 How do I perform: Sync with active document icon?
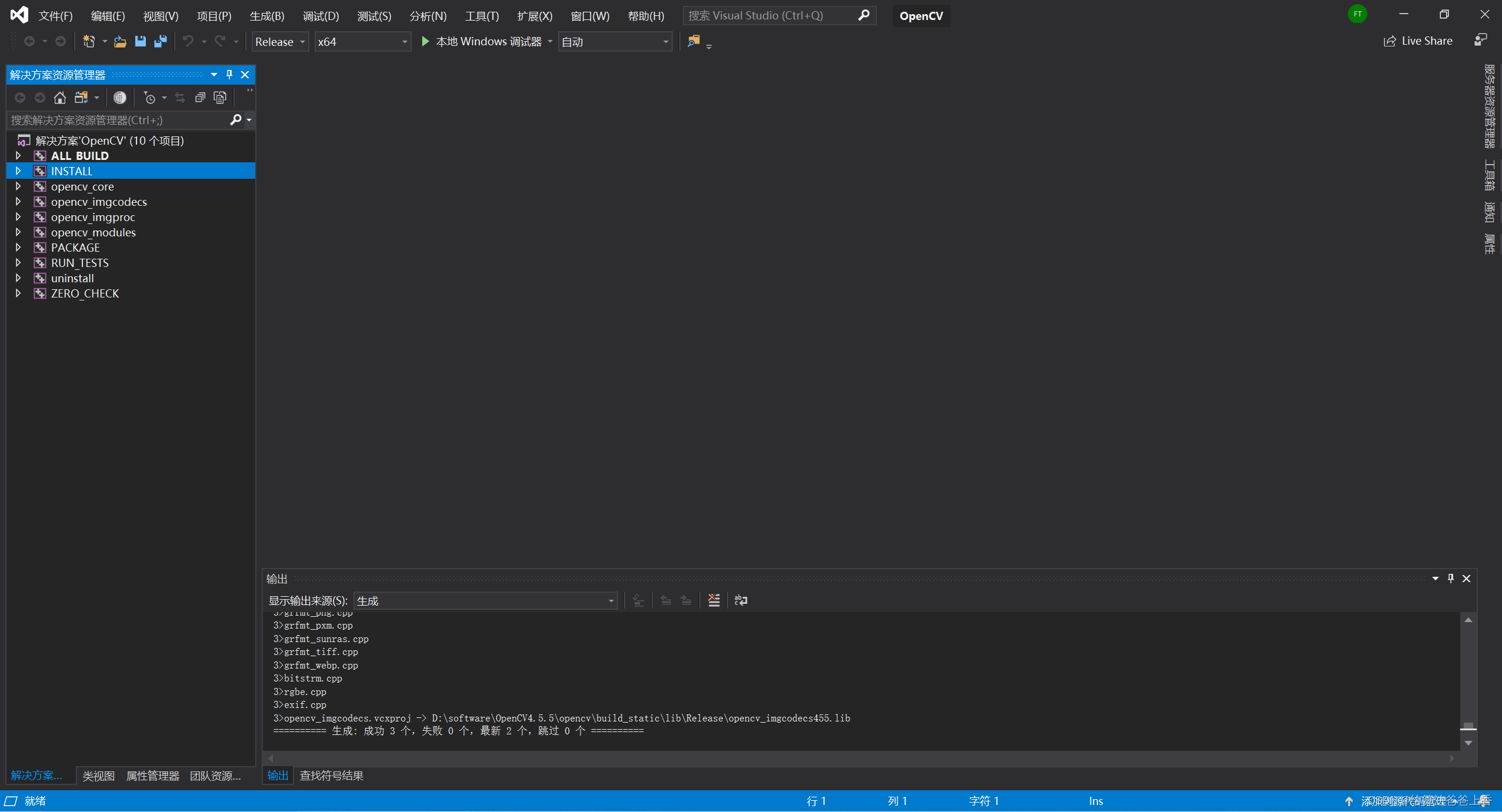coord(180,98)
